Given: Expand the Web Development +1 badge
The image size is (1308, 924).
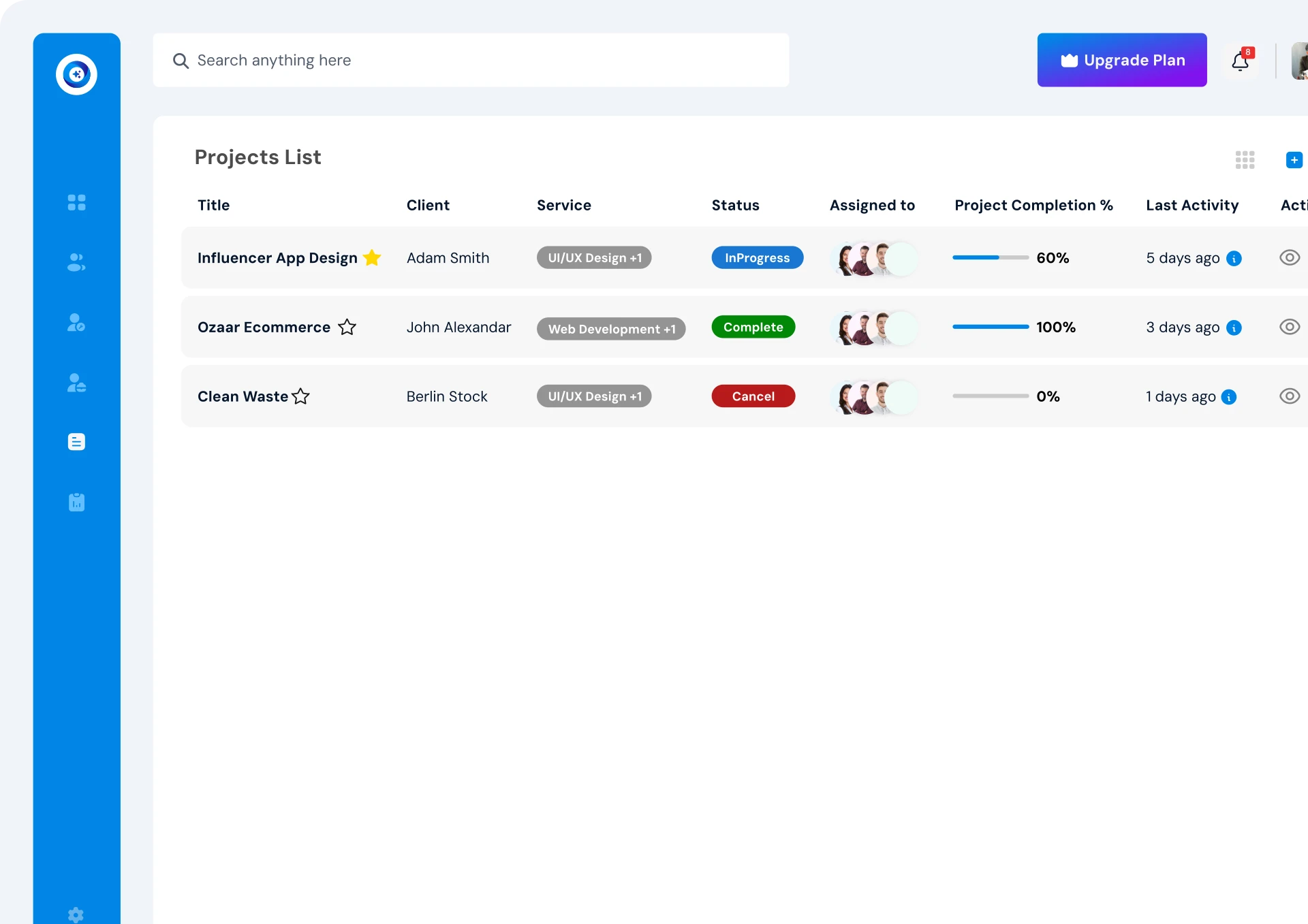Looking at the screenshot, I should click(x=611, y=328).
